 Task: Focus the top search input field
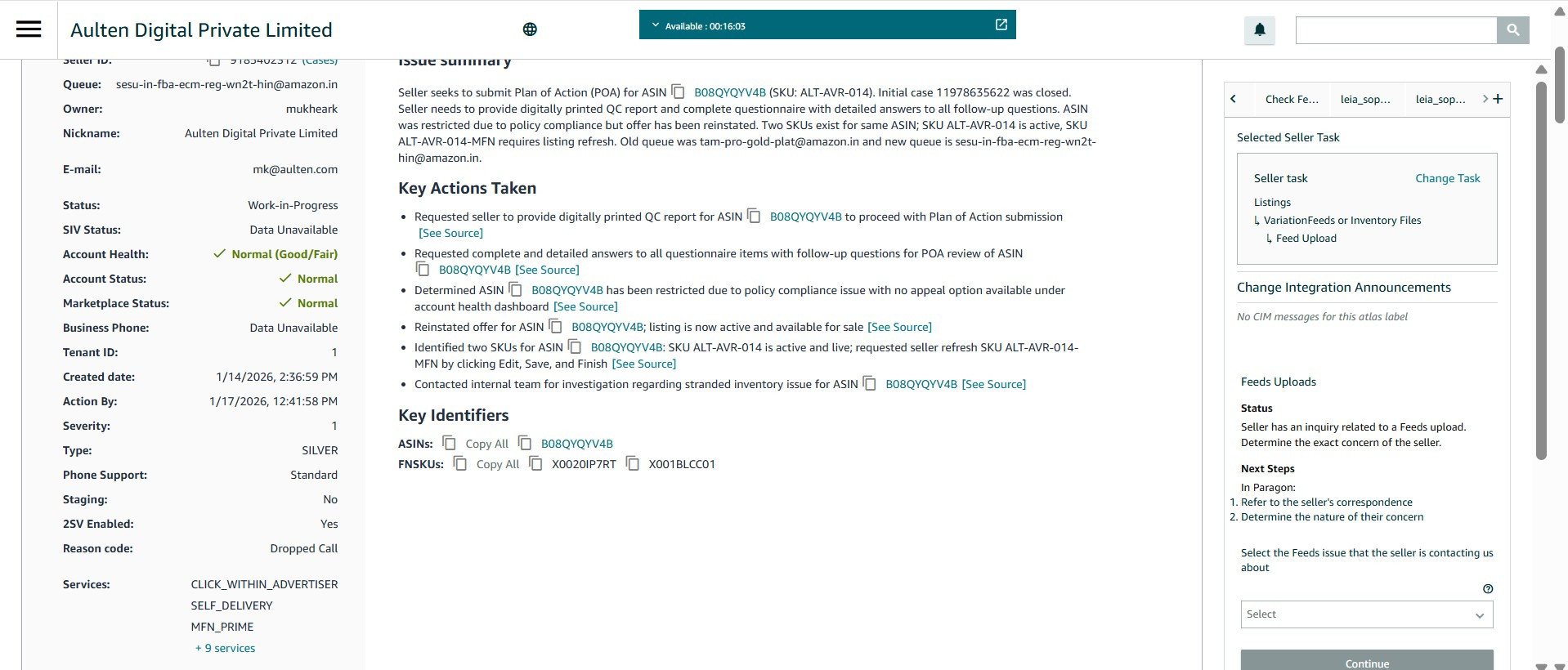tap(1396, 30)
